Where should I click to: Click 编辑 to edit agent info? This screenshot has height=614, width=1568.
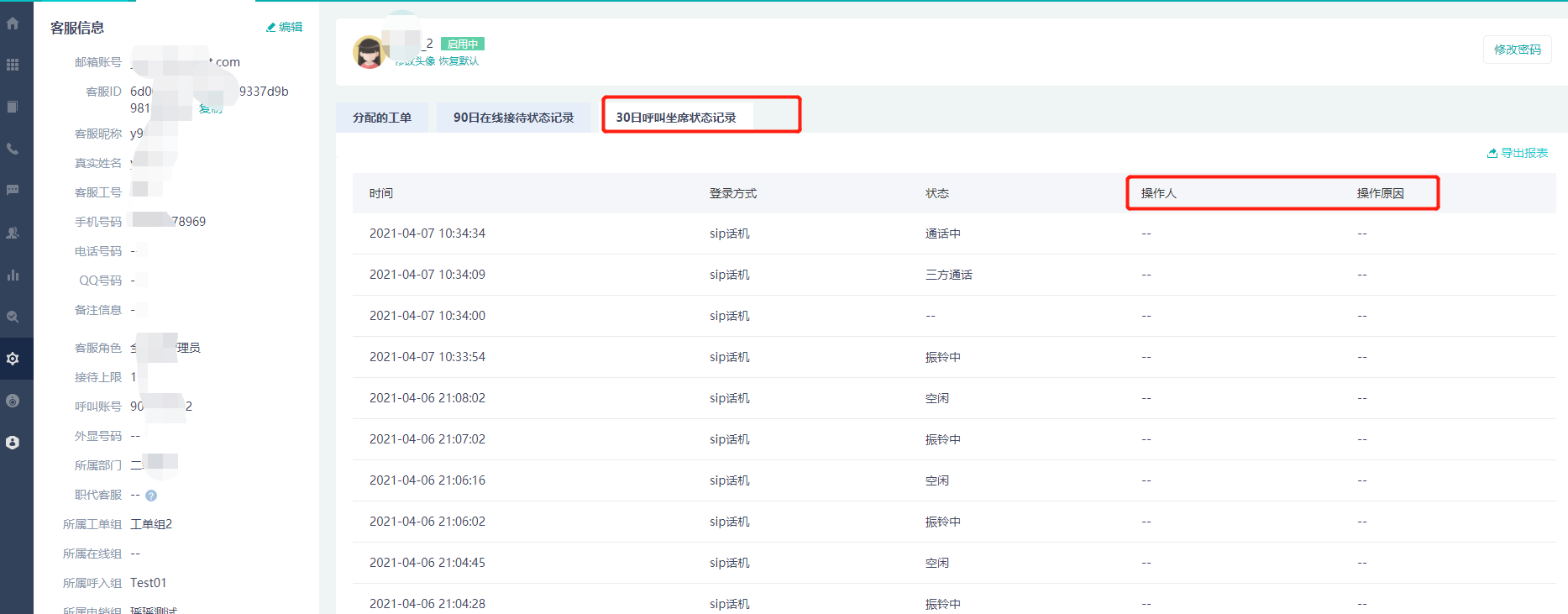coord(284,27)
